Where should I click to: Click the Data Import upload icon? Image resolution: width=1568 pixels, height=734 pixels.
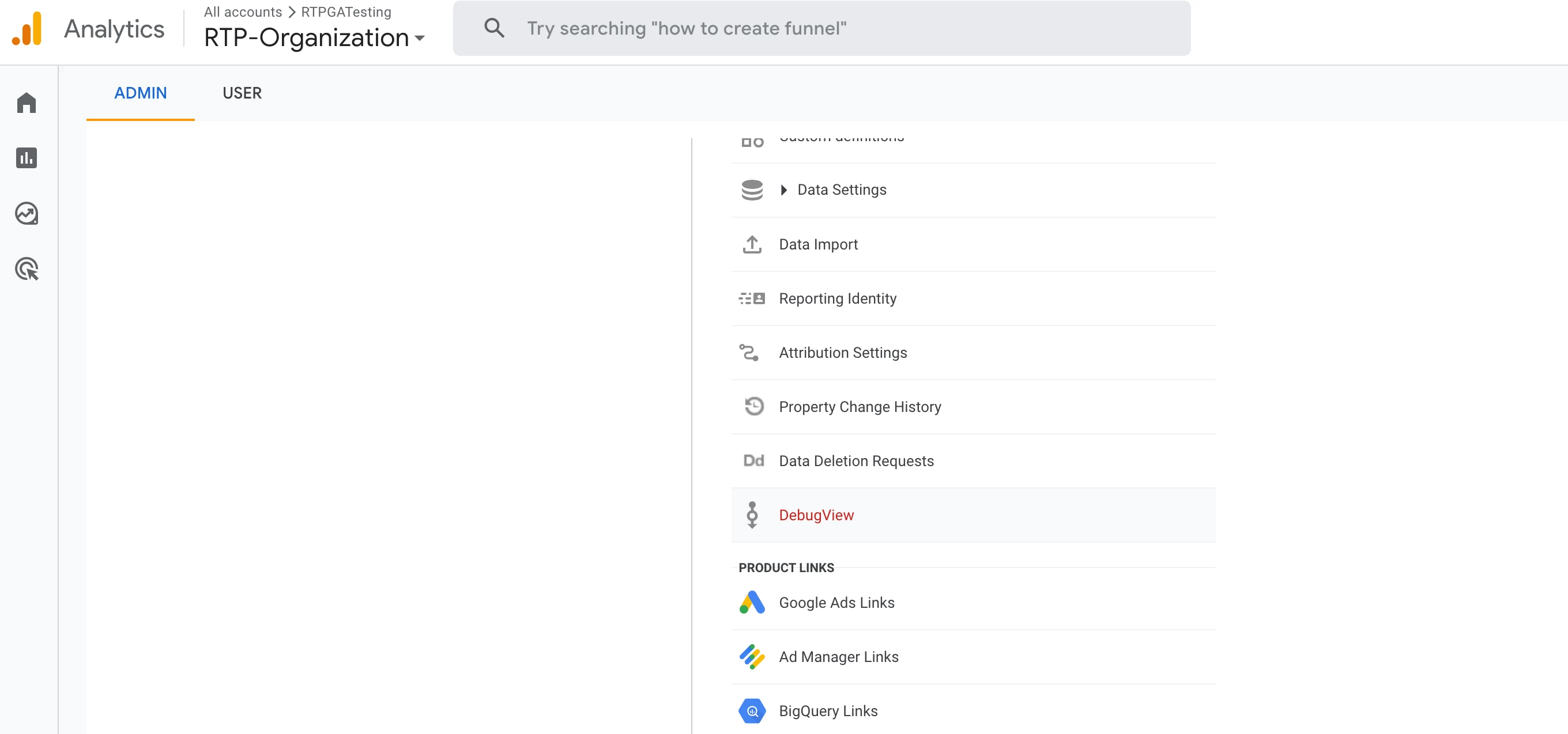[x=752, y=244]
